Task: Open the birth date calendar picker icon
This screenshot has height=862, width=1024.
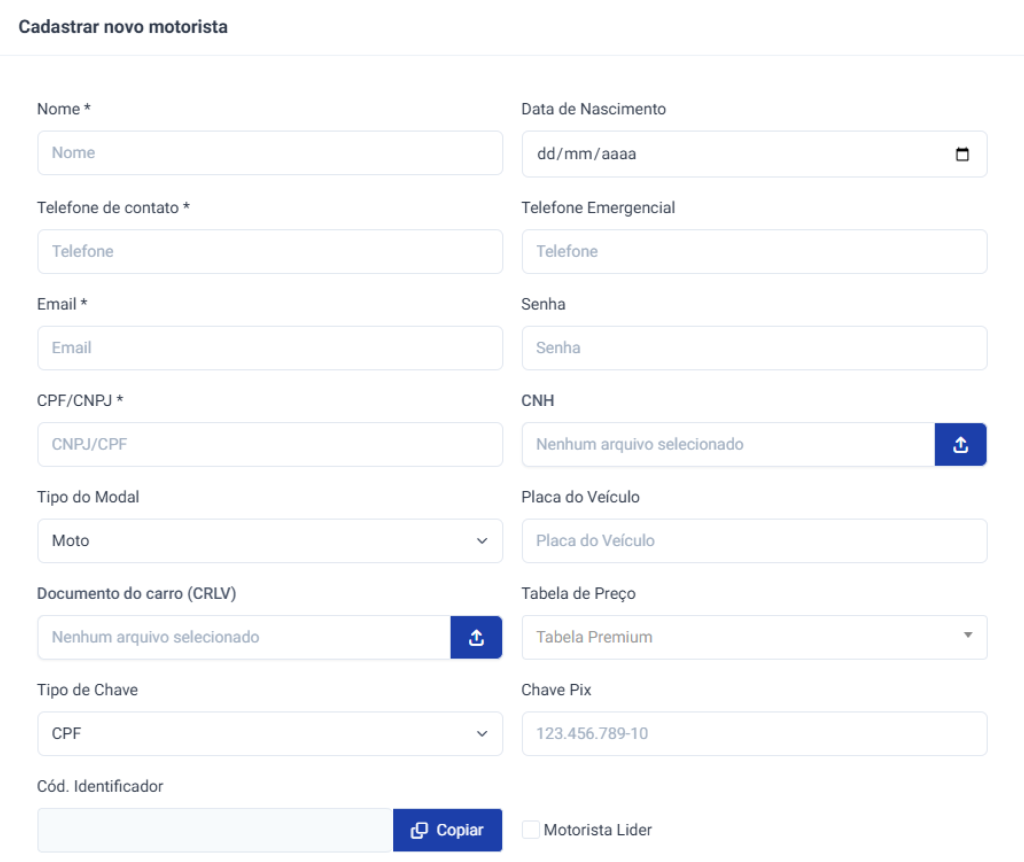Action: click(x=962, y=155)
